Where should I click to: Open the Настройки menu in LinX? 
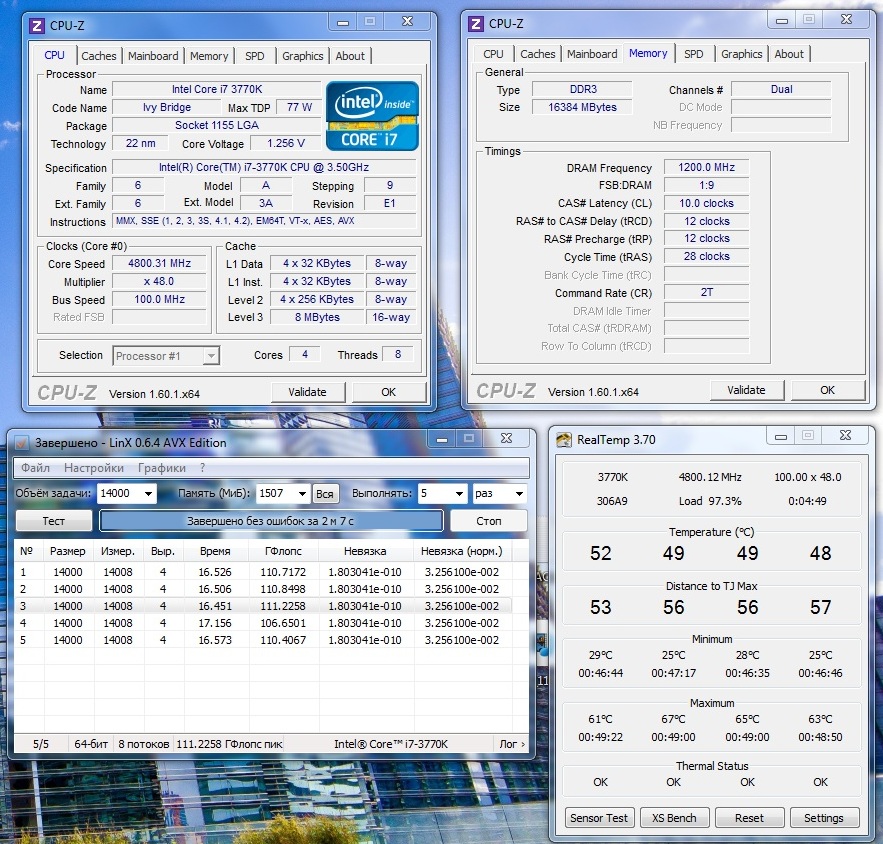tap(94, 468)
